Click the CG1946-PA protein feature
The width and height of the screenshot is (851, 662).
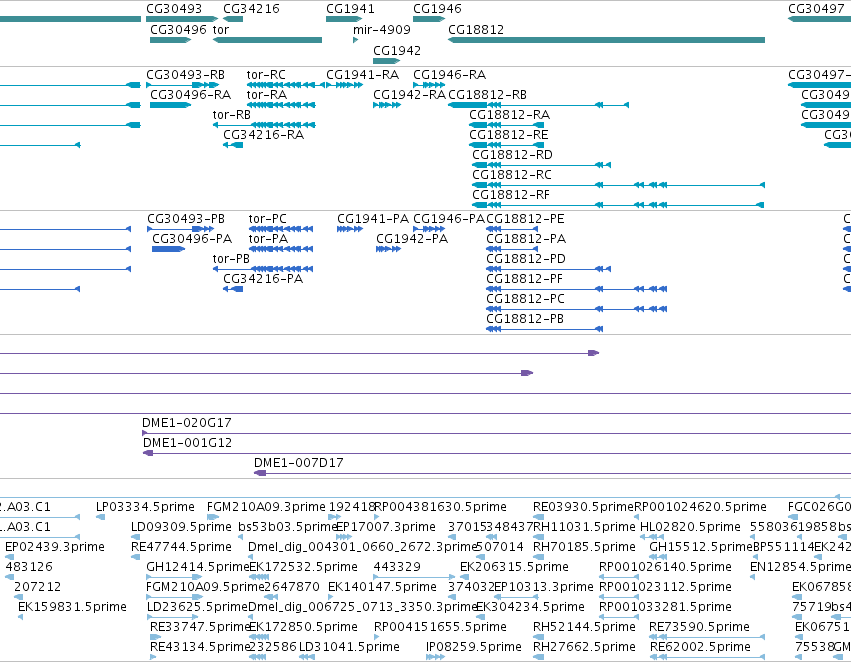(x=429, y=229)
